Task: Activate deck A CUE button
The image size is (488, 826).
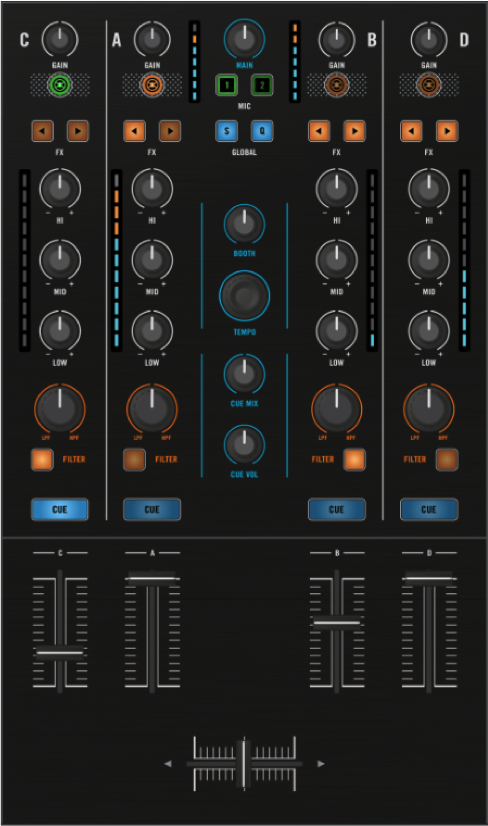Action: click(152, 509)
